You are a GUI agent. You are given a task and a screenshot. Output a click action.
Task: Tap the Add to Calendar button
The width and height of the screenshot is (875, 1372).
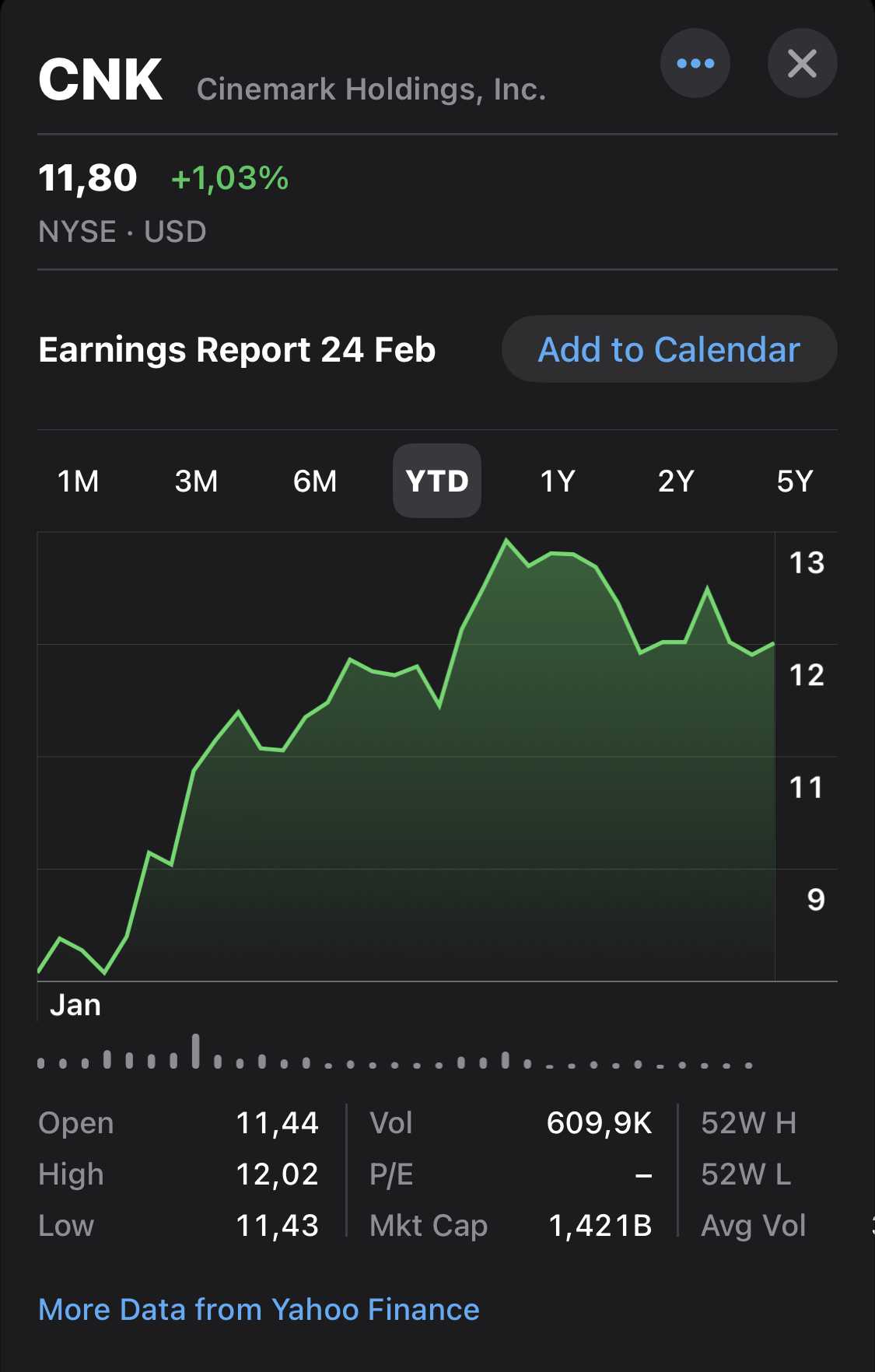[x=669, y=349]
